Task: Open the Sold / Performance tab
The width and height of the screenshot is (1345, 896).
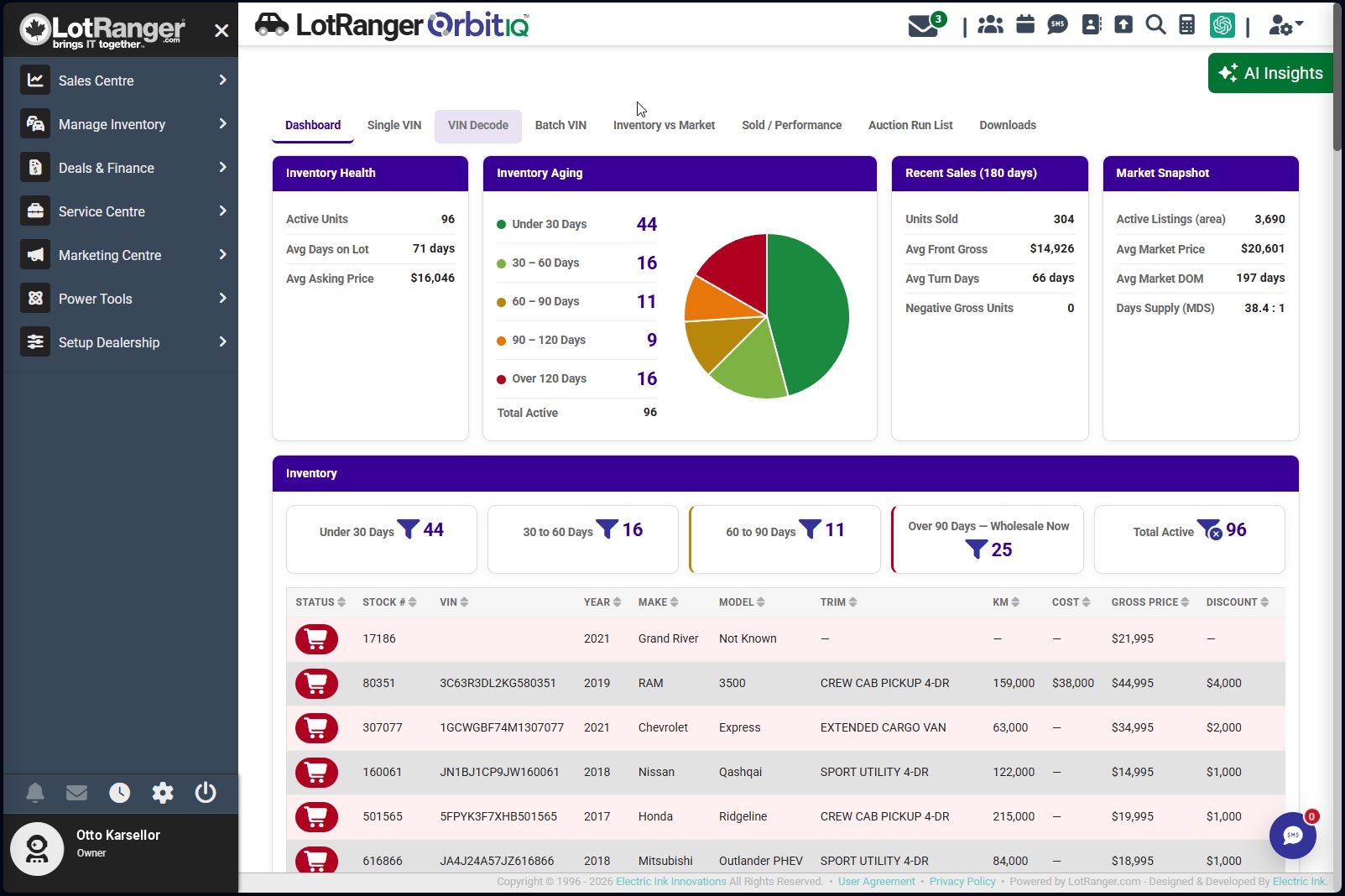Action: coord(791,126)
